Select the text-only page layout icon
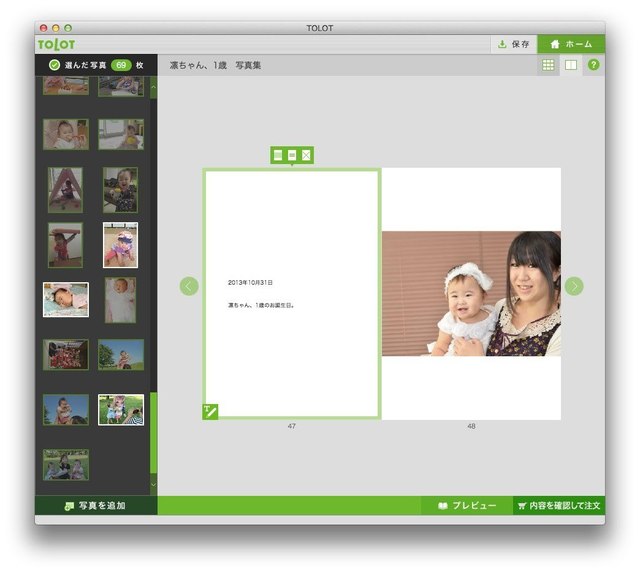The width and height of the screenshot is (640, 573). (x=278, y=155)
